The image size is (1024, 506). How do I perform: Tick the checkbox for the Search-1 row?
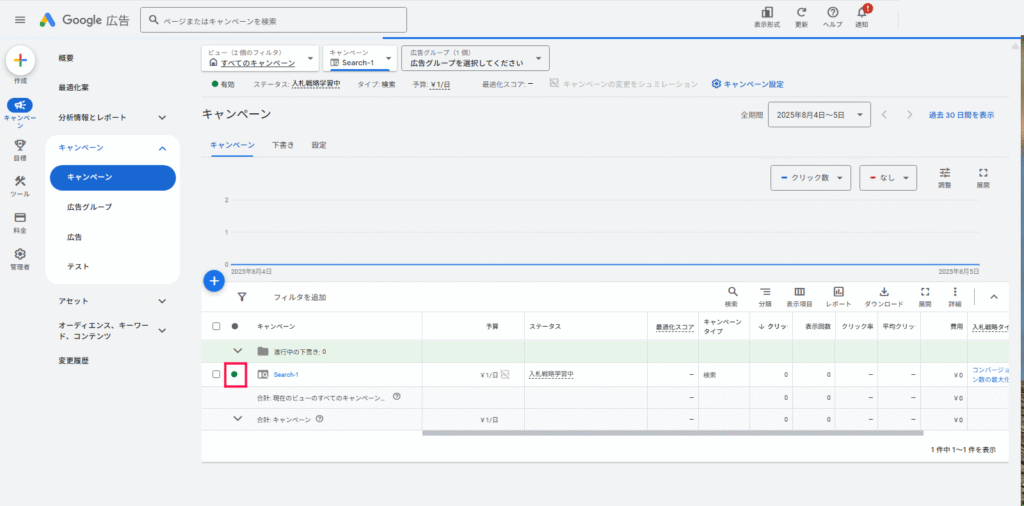coord(216,374)
